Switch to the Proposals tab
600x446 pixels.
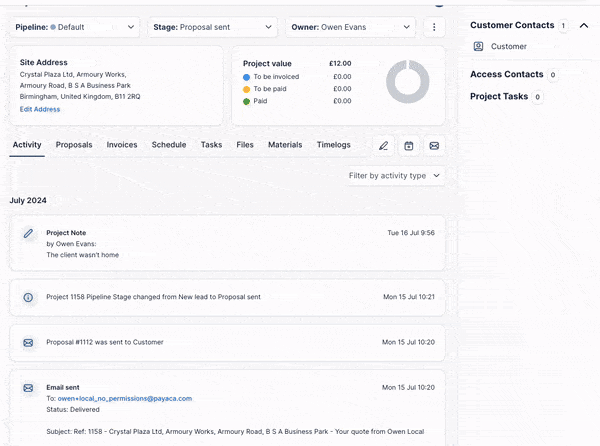pyautogui.click(x=74, y=145)
